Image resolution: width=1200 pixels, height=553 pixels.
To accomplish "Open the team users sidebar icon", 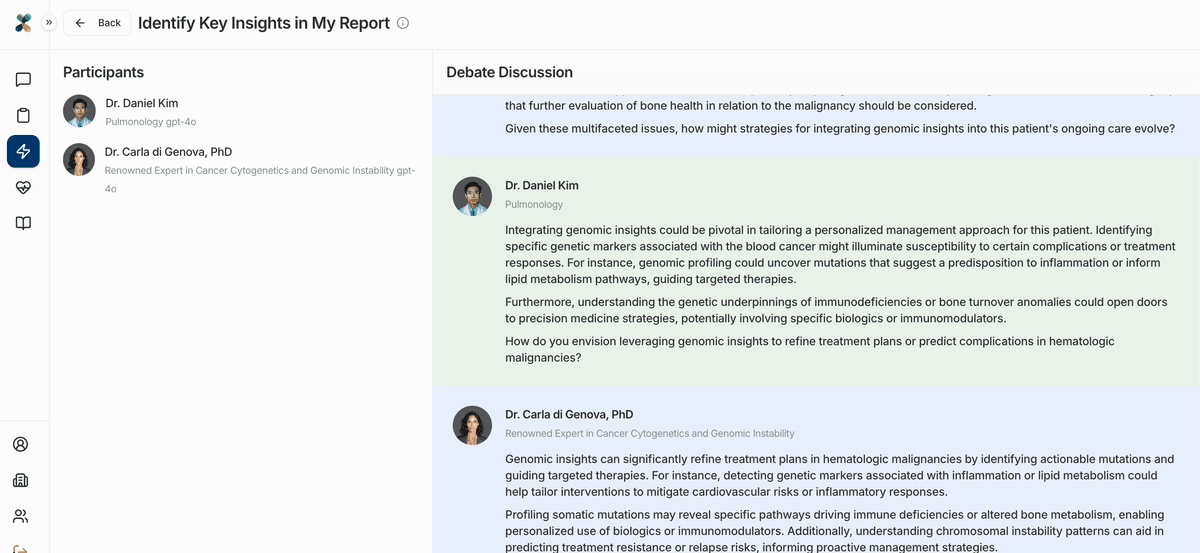I will pos(20,516).
